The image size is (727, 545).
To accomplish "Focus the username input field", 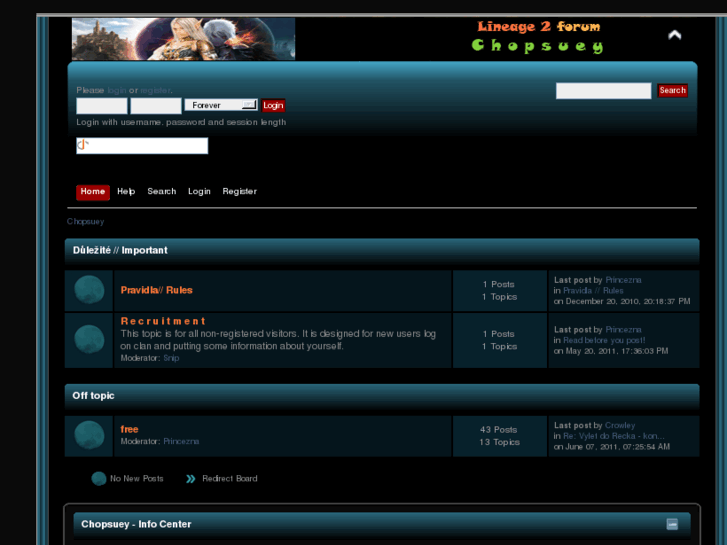I will pos(102,106).
